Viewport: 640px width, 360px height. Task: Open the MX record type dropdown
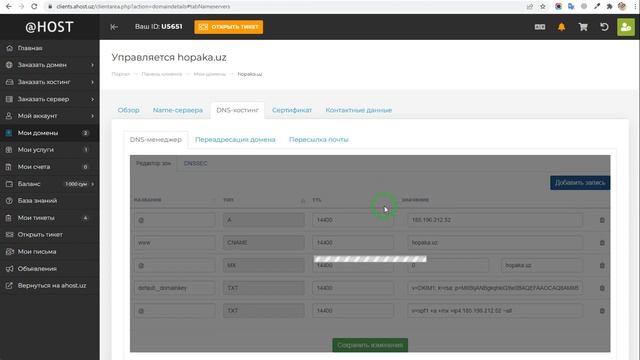[x=264, y=265]
